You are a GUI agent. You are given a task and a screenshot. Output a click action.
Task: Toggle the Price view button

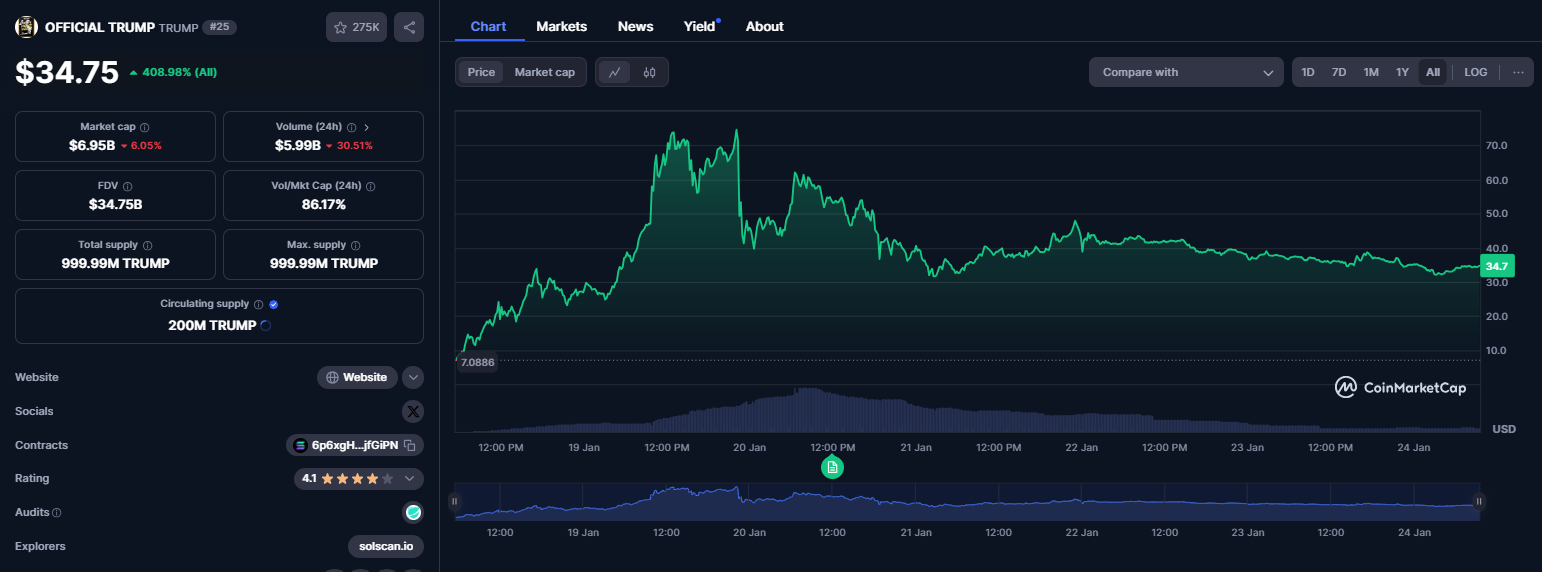coord(481,72)
